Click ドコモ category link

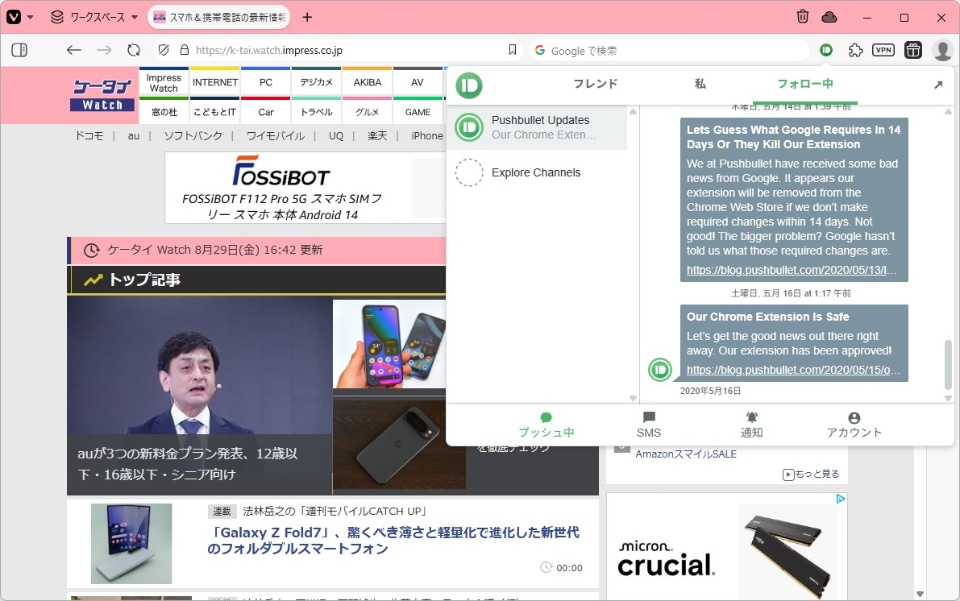pyautogui.click(x=89, y=136)
